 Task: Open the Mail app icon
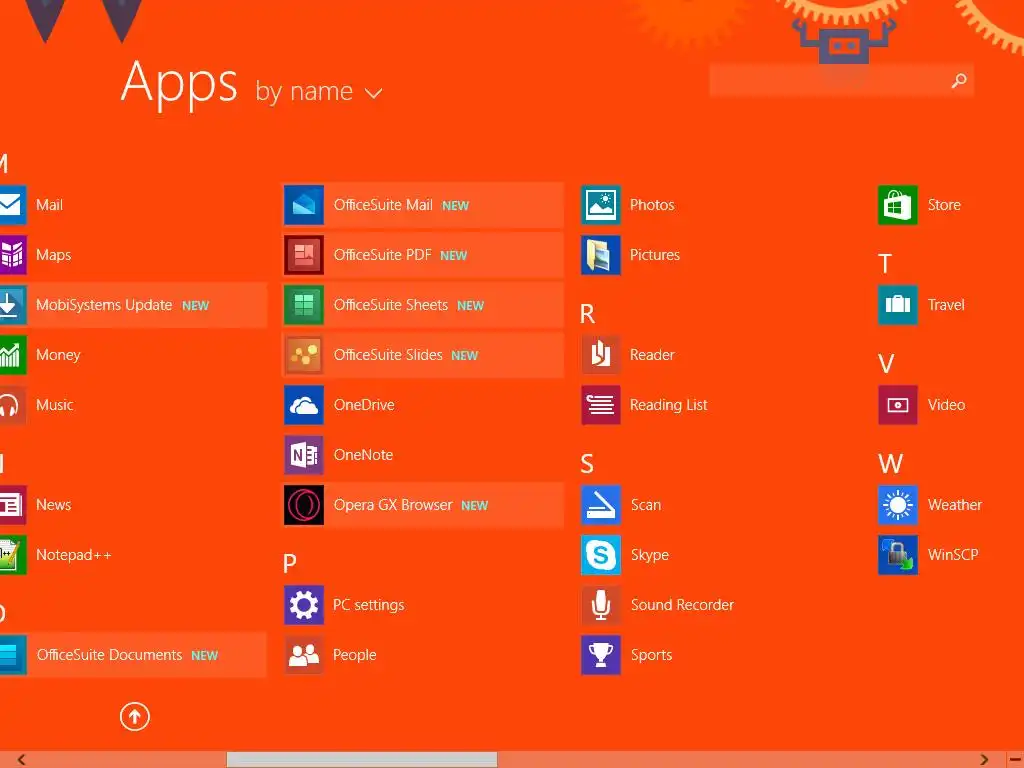point(13,205)
